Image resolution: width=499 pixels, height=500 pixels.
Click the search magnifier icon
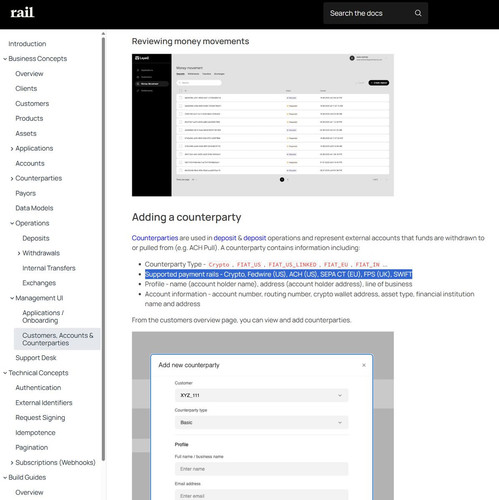click(x=418, y=13)
